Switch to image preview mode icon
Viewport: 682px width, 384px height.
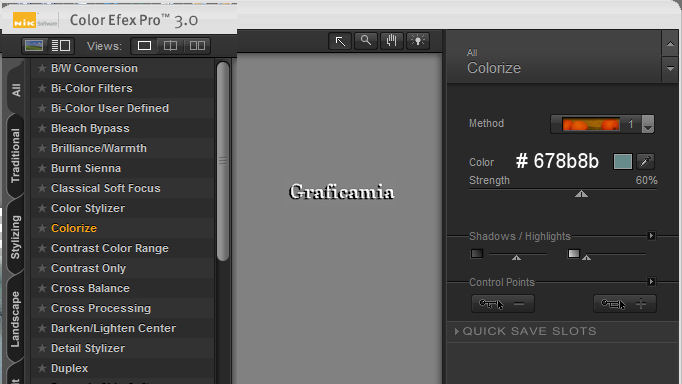(34, 45)
